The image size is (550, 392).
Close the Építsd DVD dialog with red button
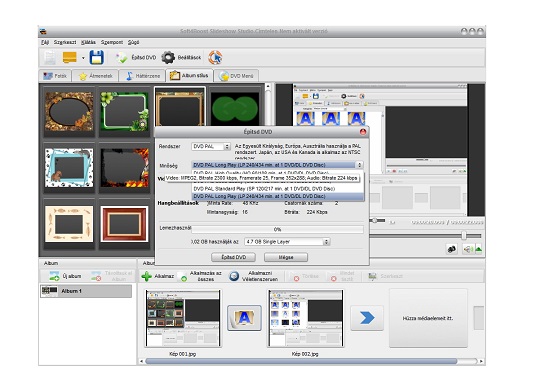(363, 132)
